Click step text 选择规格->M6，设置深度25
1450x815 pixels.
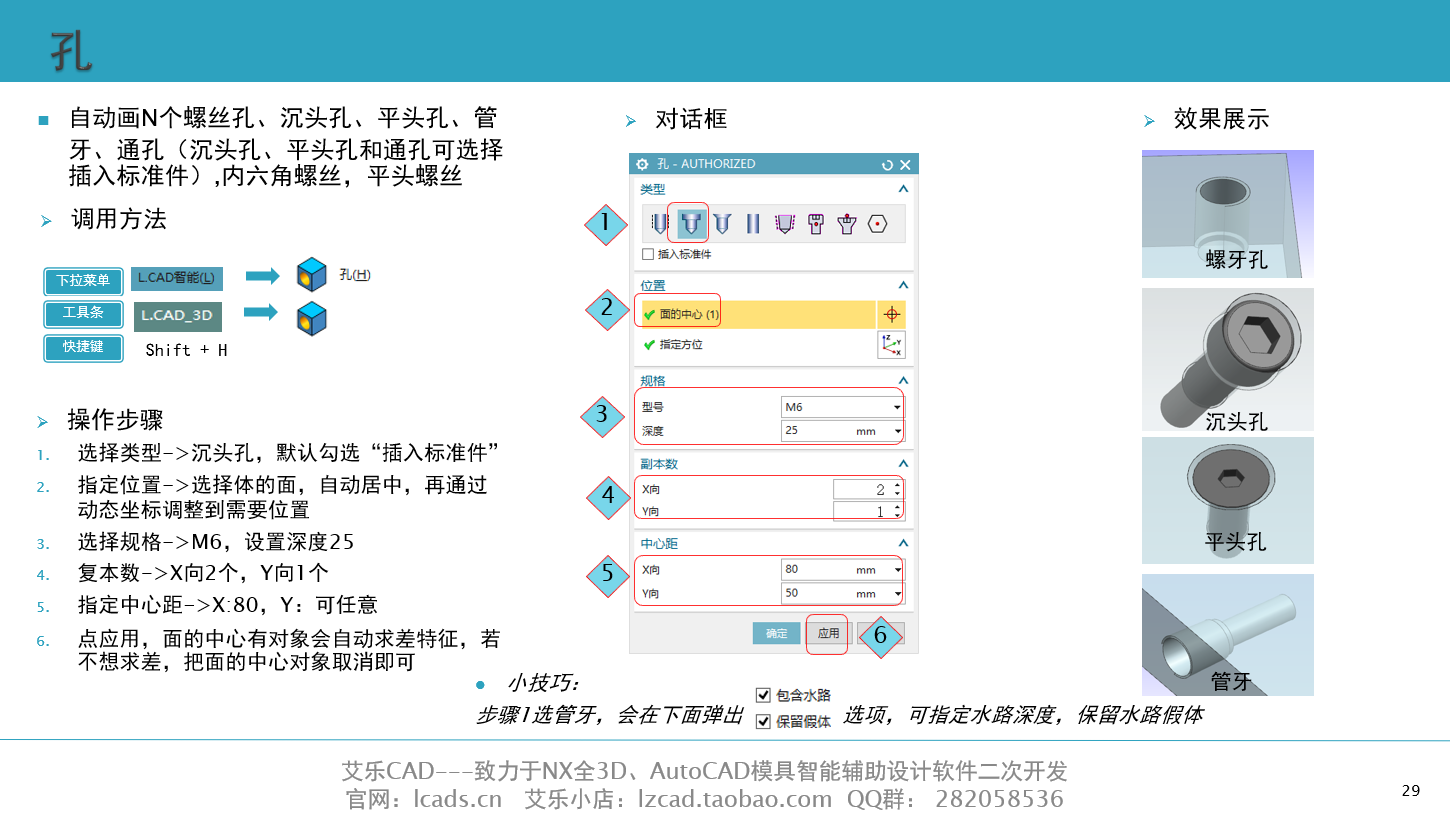216,542
